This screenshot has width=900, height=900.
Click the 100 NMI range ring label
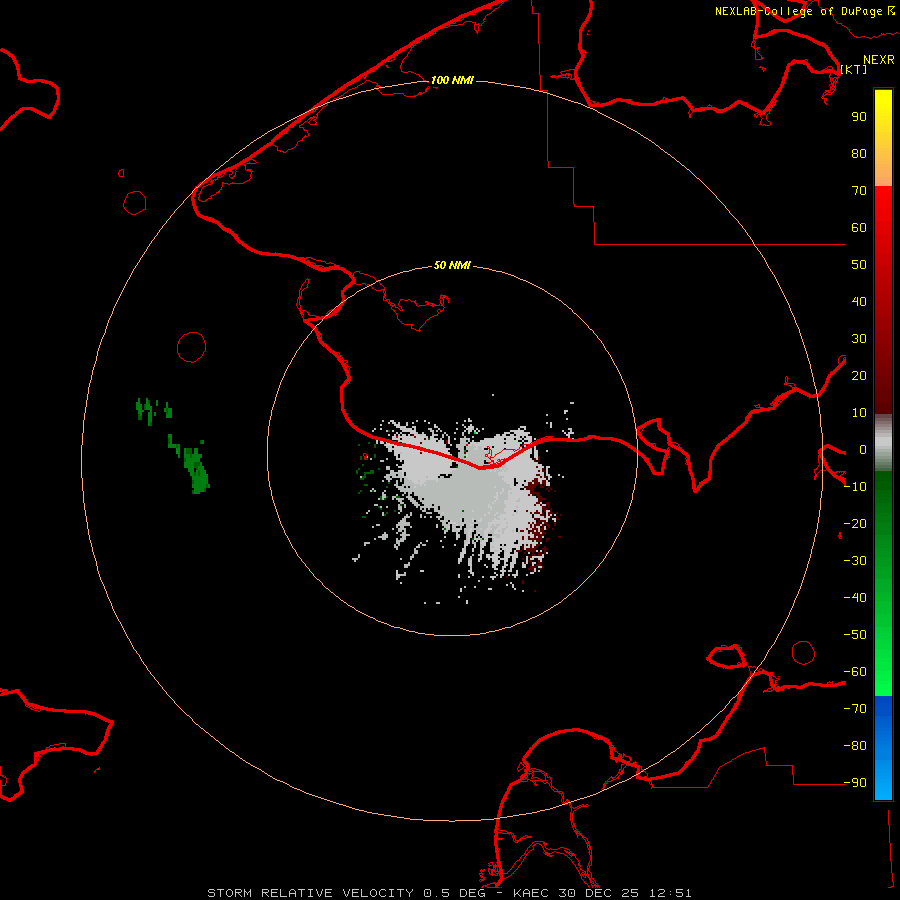[452, 80]
